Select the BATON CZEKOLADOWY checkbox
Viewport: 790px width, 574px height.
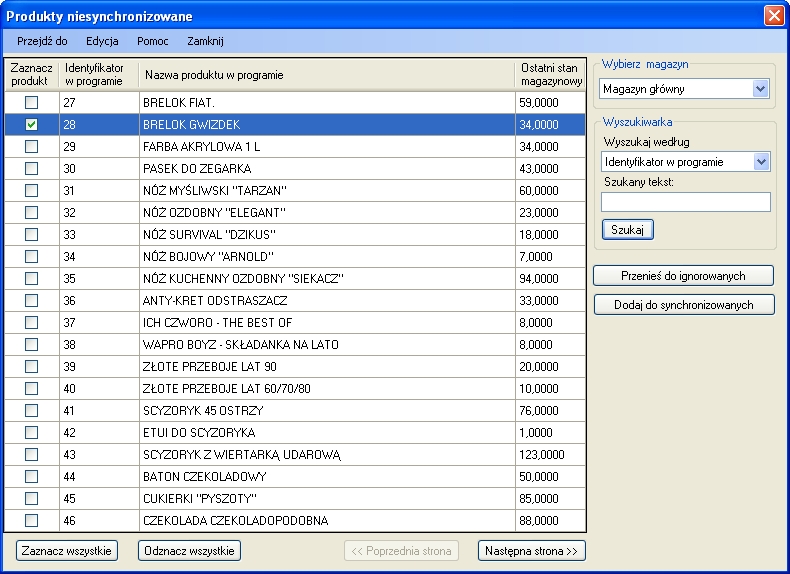tap(31, 477)
